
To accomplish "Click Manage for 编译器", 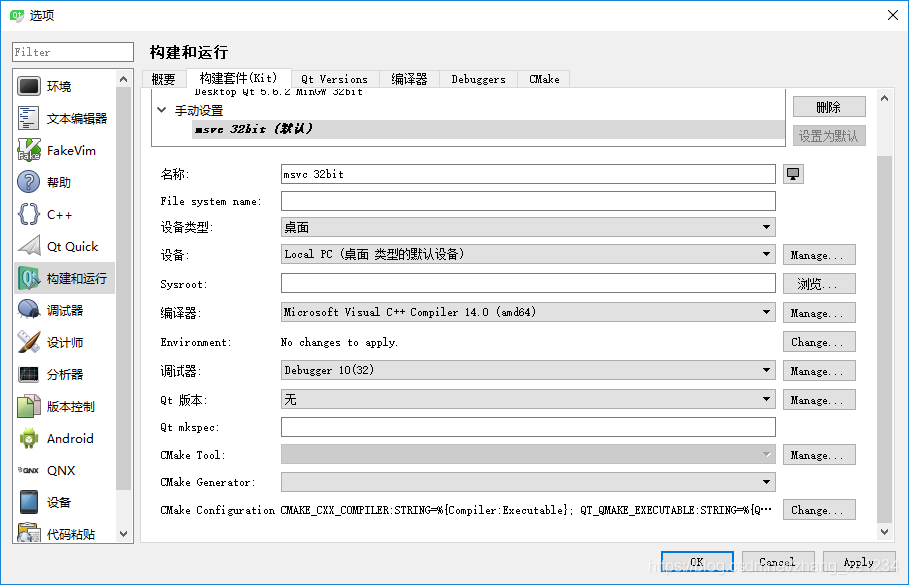I will (819, 313).
